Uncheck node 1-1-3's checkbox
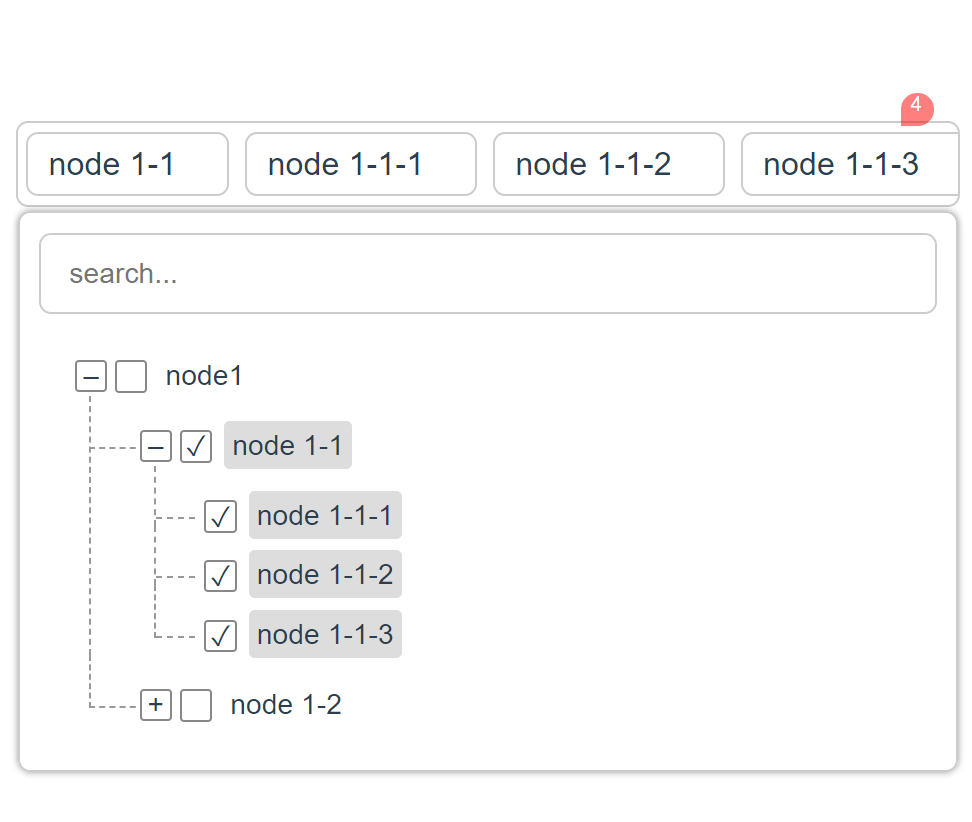The height and width of the screenshot is (822, 972). tap(220, 636)
